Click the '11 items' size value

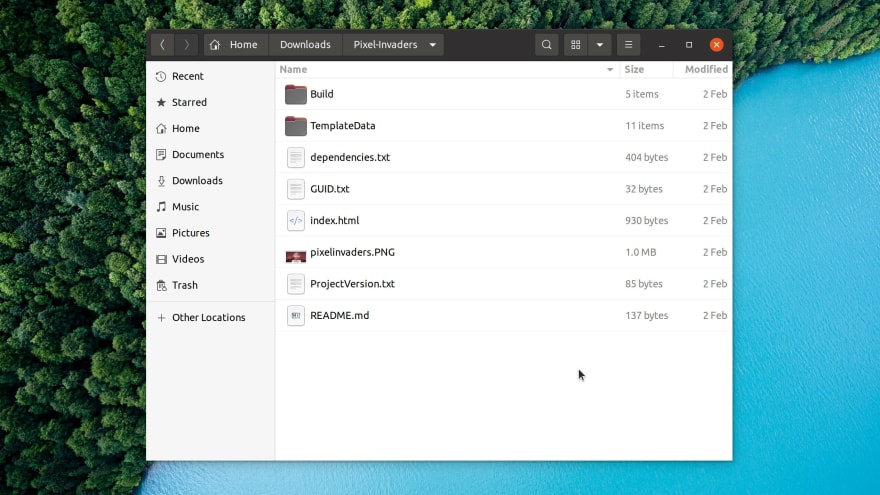[645, 126]
